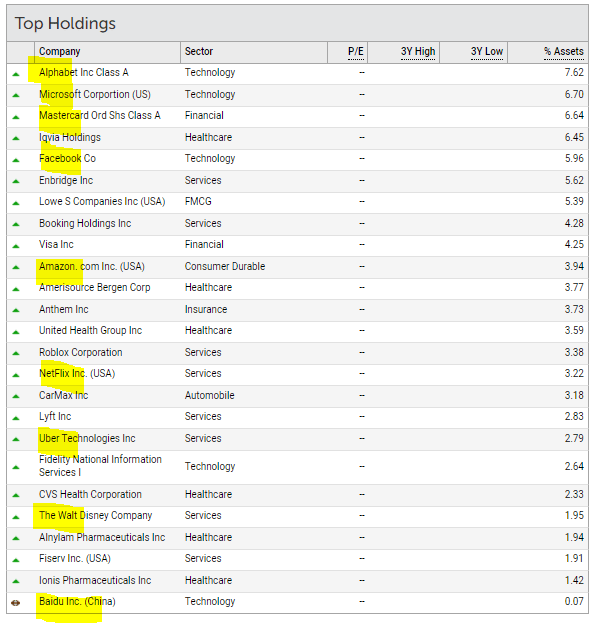
Task: Click the up arrow beside Booking Holdings Inc
Action: click(16, 224)
